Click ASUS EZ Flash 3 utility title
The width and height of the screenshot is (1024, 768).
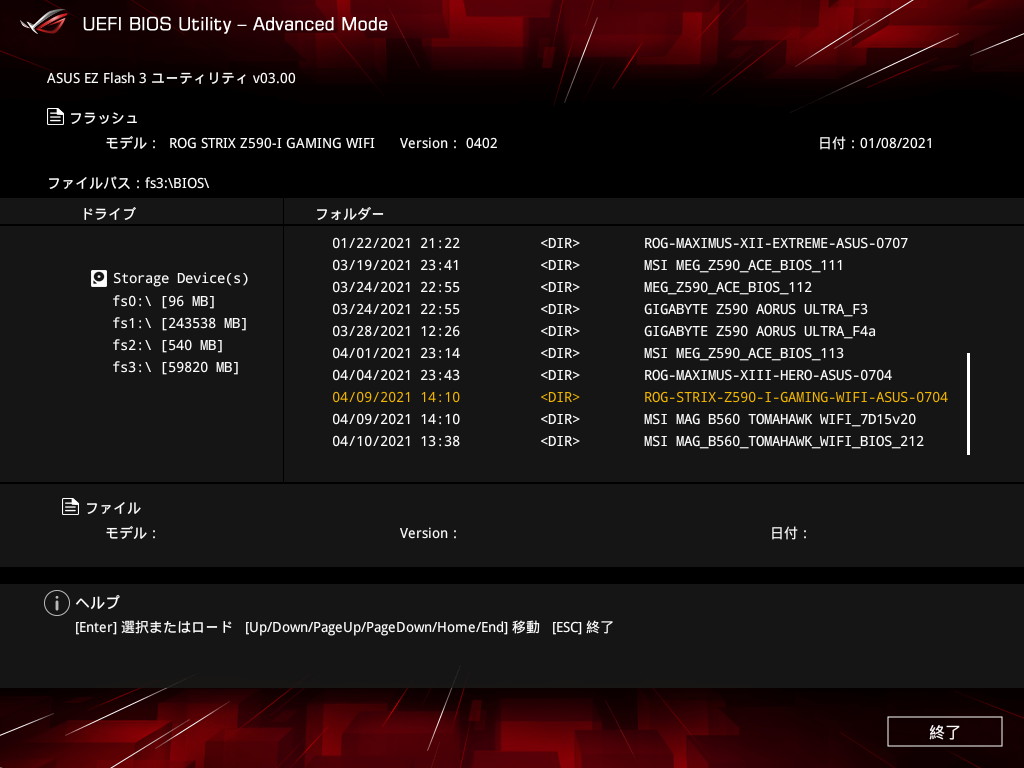click(171, 78)
